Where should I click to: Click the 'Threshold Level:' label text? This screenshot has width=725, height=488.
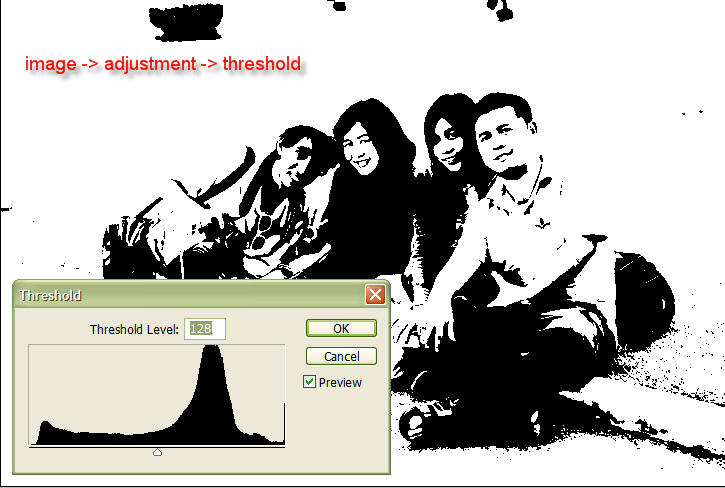pos(134,329)
